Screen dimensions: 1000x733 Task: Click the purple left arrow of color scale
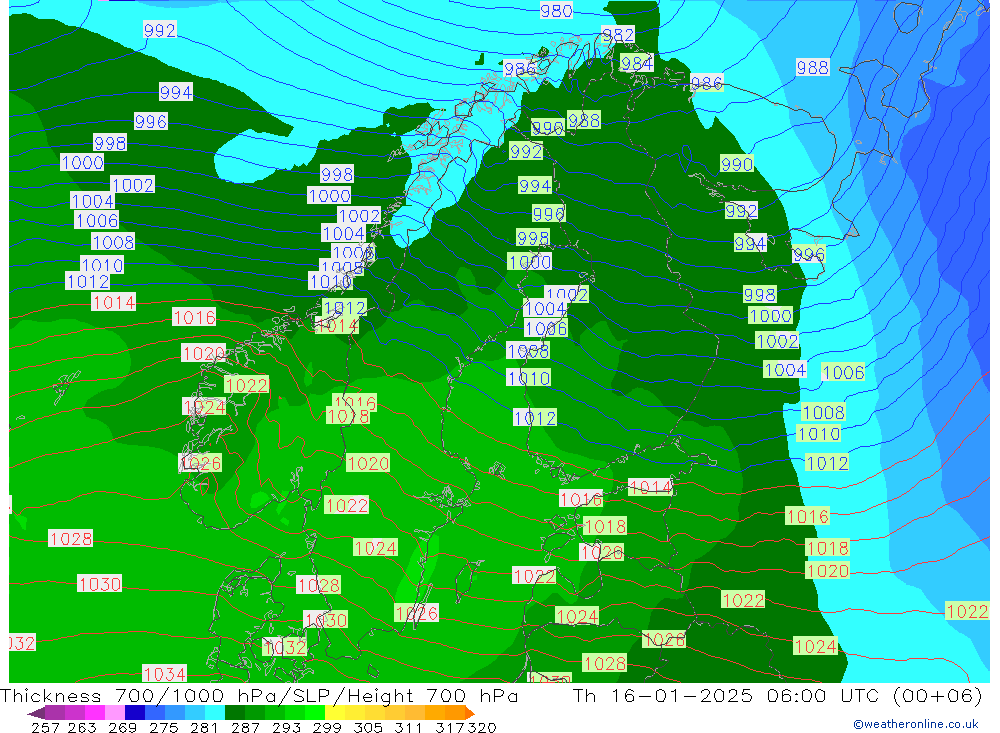click(x=35, y=713)
